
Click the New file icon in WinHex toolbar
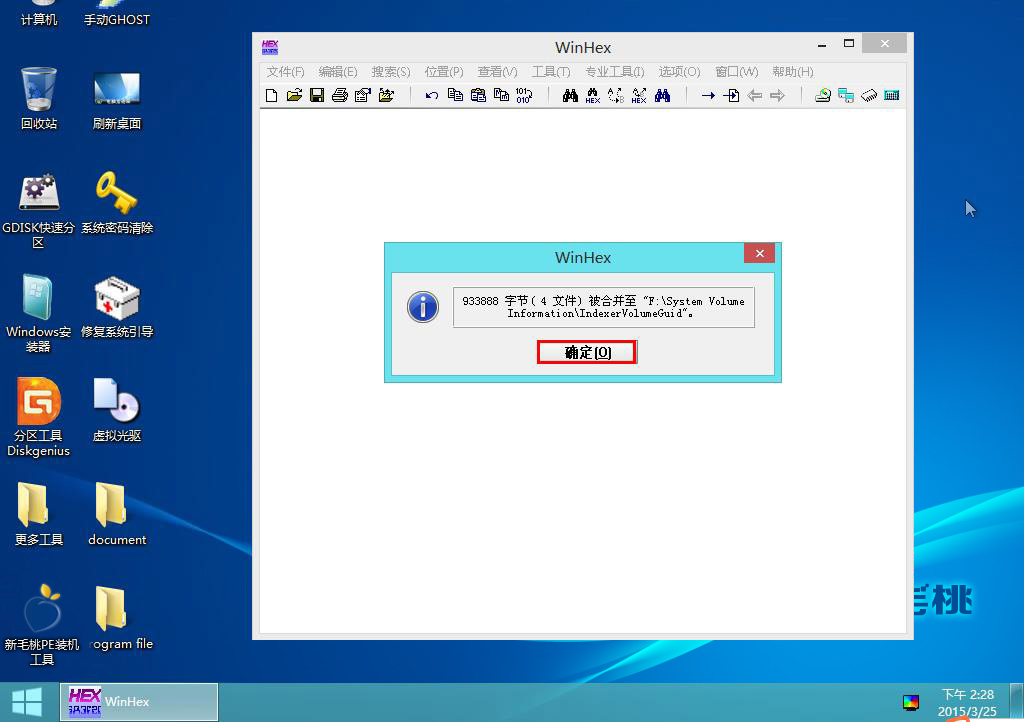[272, 95]
